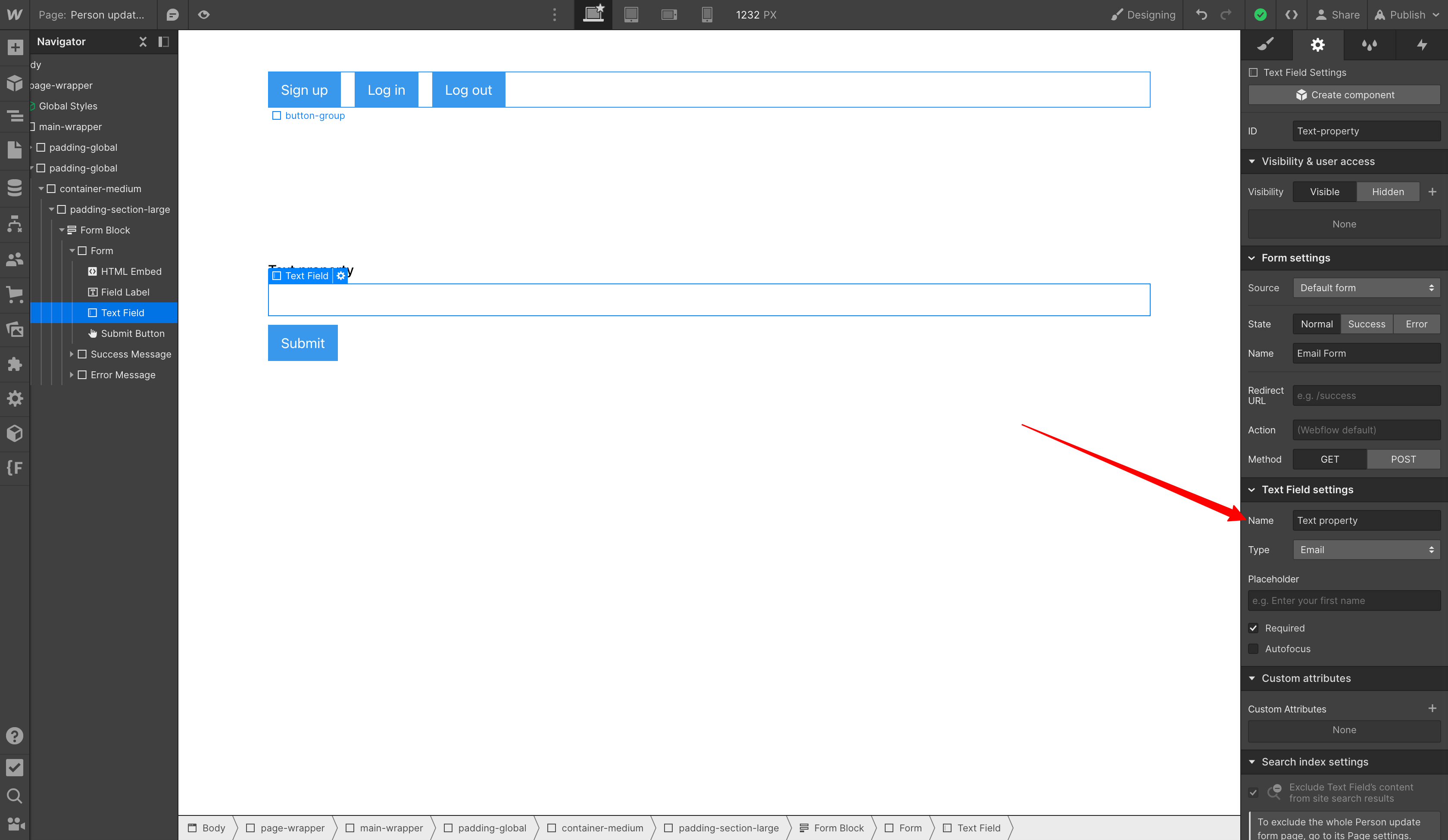Click the Create component button
This screenshot has height=840, width=1448.
[x=1344, y=95]
